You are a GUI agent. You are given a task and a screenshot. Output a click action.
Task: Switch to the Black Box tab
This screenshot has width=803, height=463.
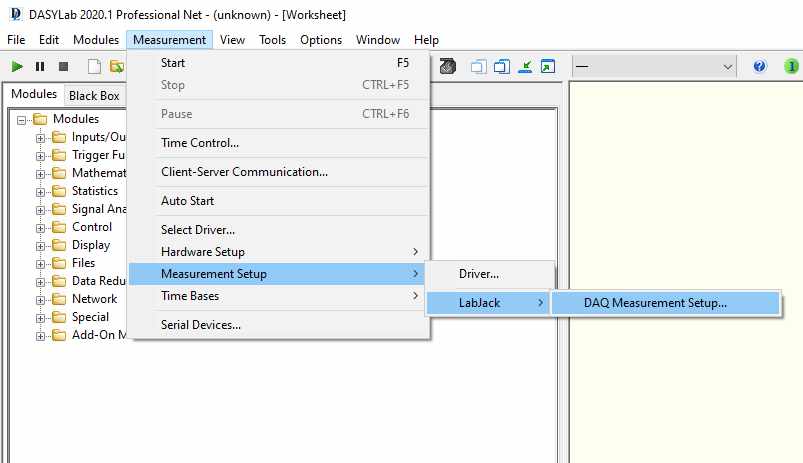point(94,96)
